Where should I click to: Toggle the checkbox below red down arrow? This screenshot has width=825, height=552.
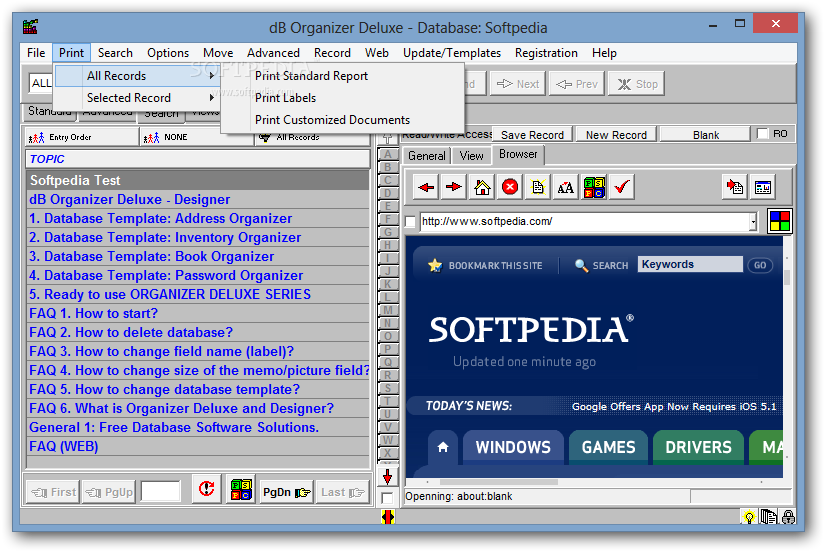387,497
